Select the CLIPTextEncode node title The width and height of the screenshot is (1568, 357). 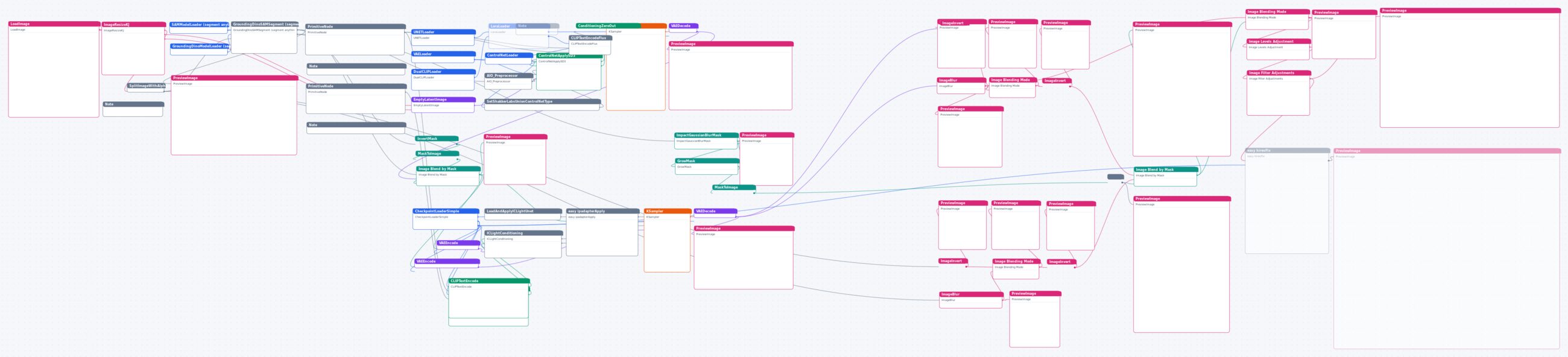click(x=489, y=282)
